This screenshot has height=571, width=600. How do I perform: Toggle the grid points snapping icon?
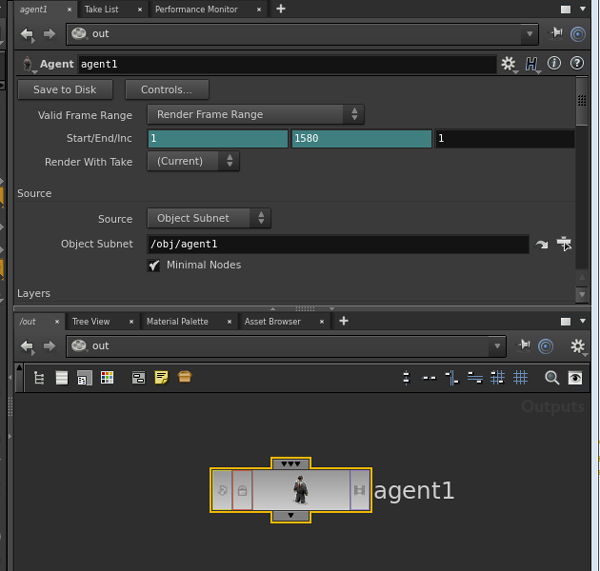click(x=497, y=378)
